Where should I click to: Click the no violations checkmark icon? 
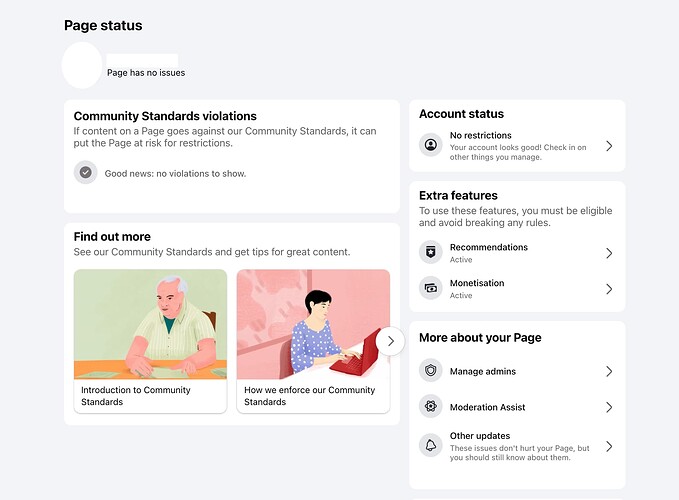point(85,172)
